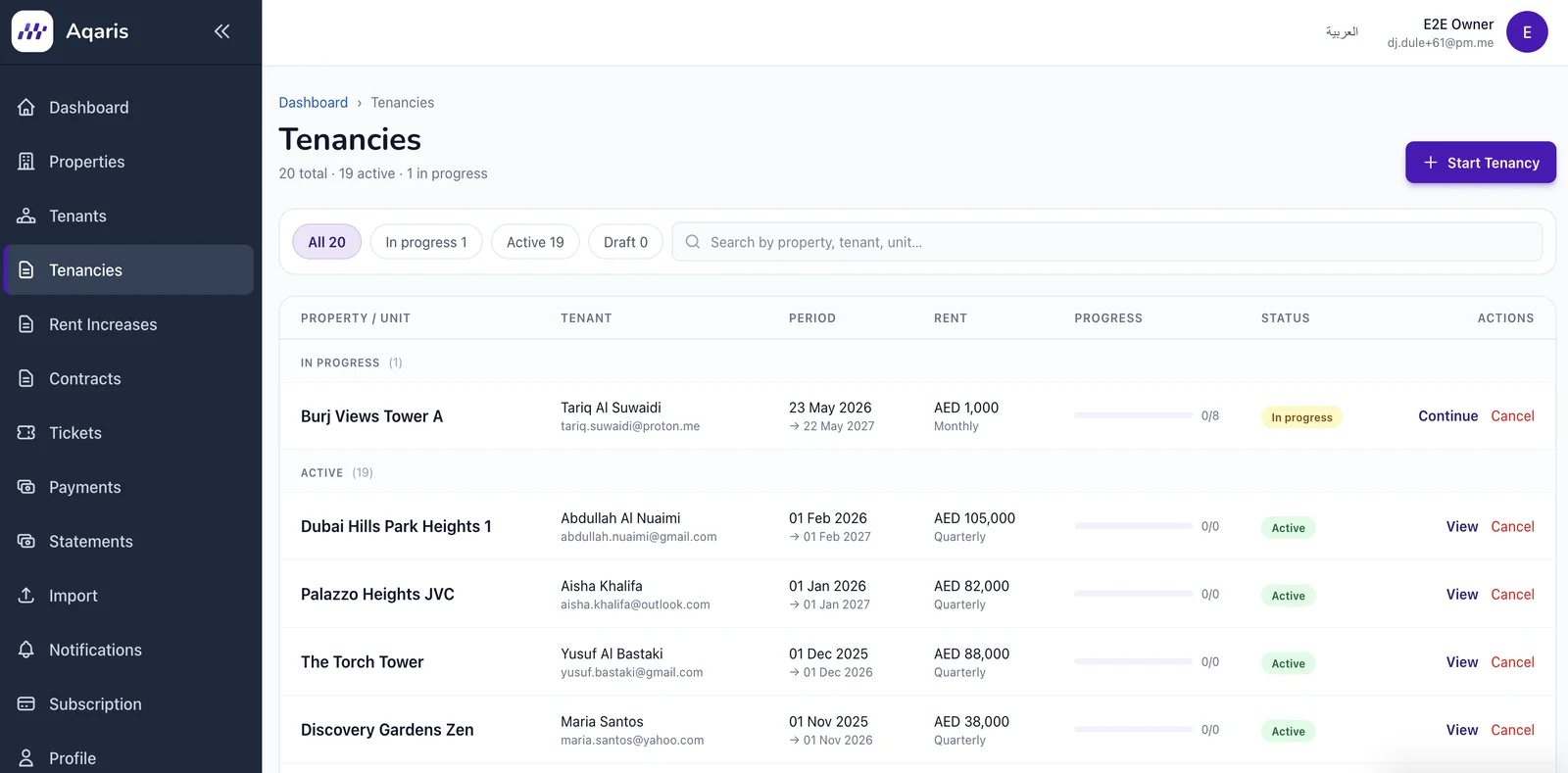This screenshot has width=1568, height=773.
Task: Click tenant name Maria Santos
Action: coord(602,722)
